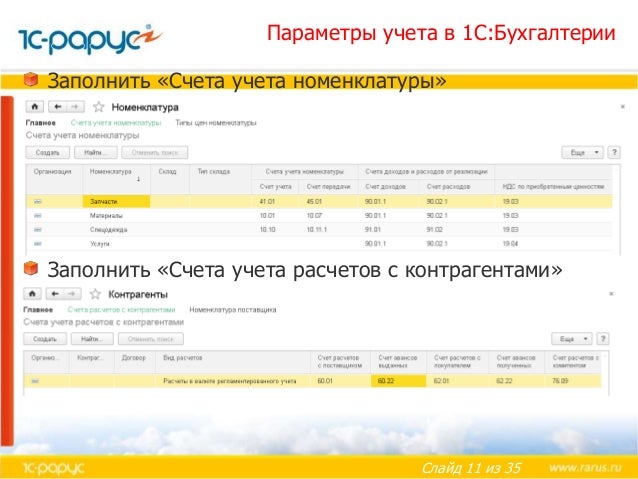Screen dimensions: 638x479
Task: Click account 19.04 in Услуги row
Action: point(510,244)
